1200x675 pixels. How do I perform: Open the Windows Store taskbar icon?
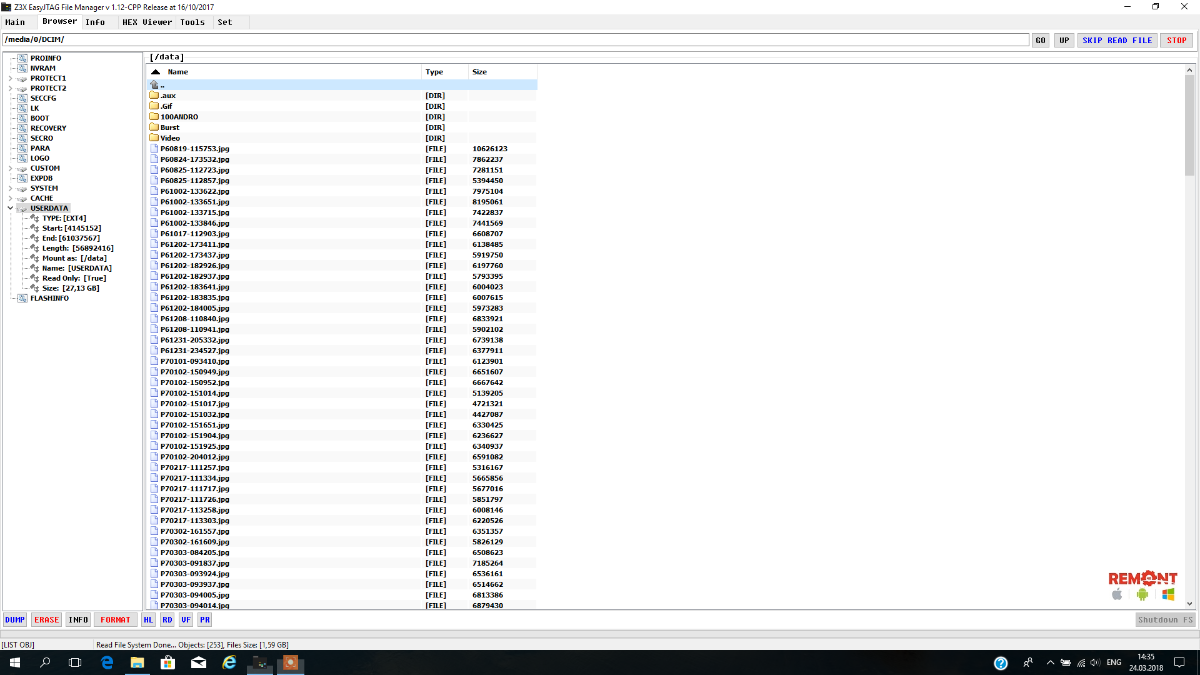(167, 663)
